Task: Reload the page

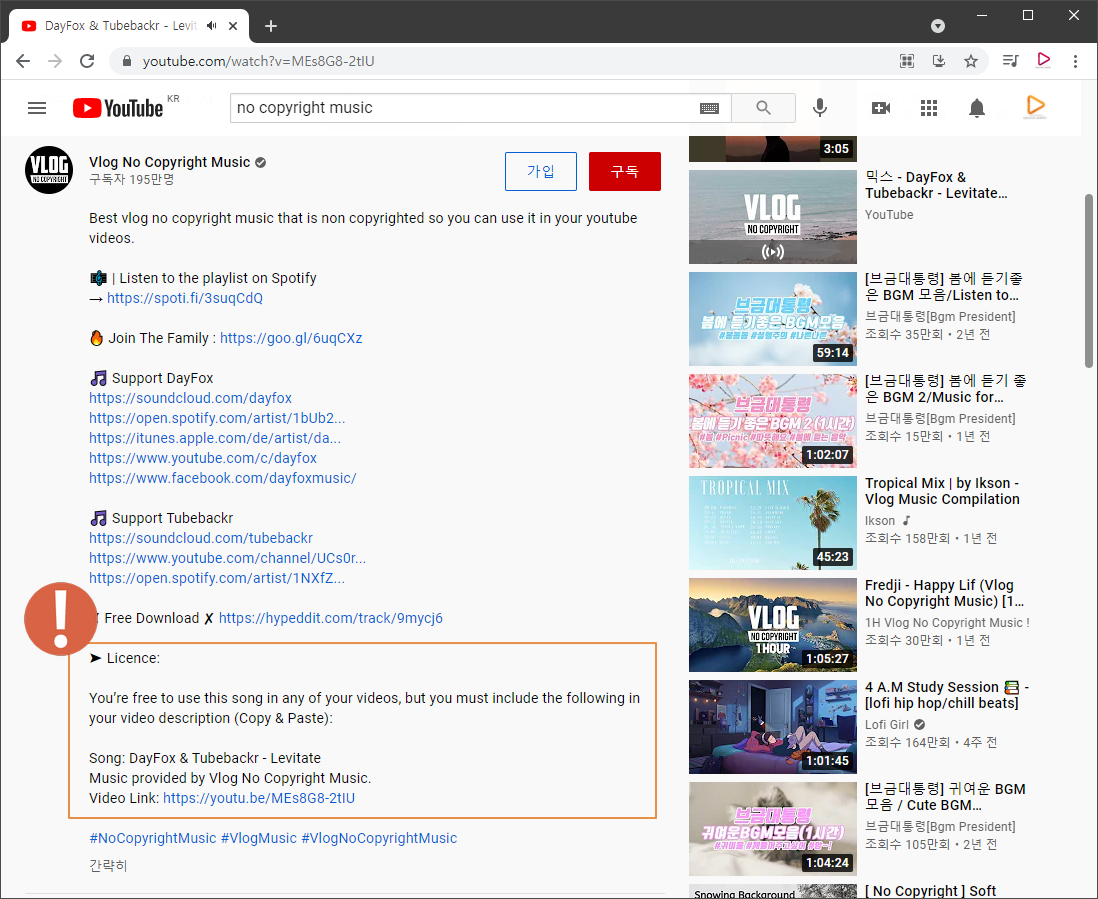Action: click(87, 61)
